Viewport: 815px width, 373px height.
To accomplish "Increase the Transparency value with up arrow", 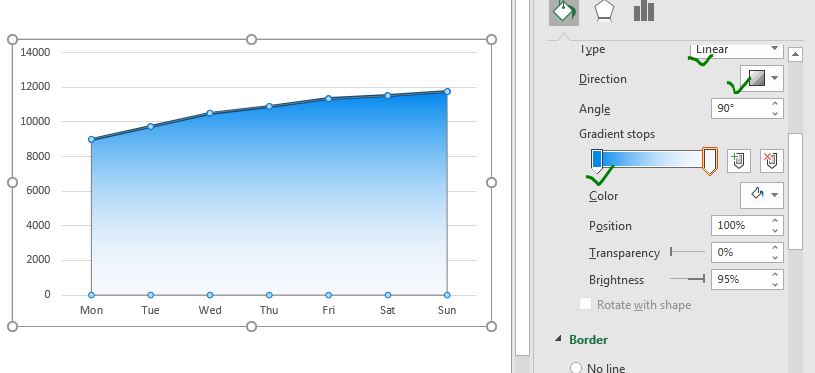I will click(775, 248).
